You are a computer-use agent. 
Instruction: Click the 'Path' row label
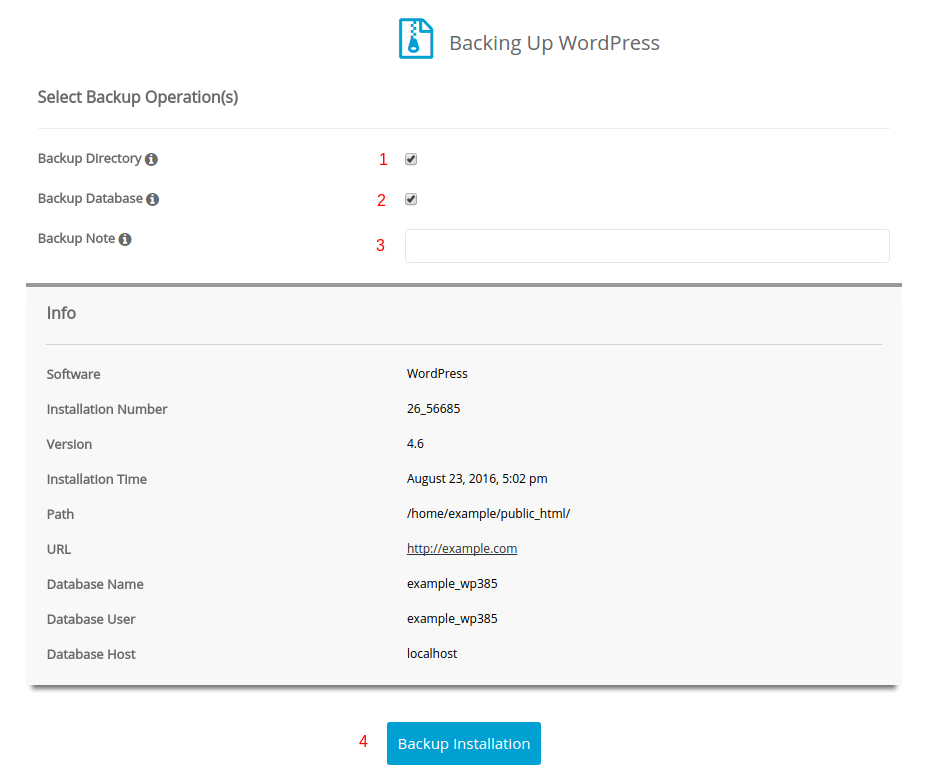click(x=60, y=514)
